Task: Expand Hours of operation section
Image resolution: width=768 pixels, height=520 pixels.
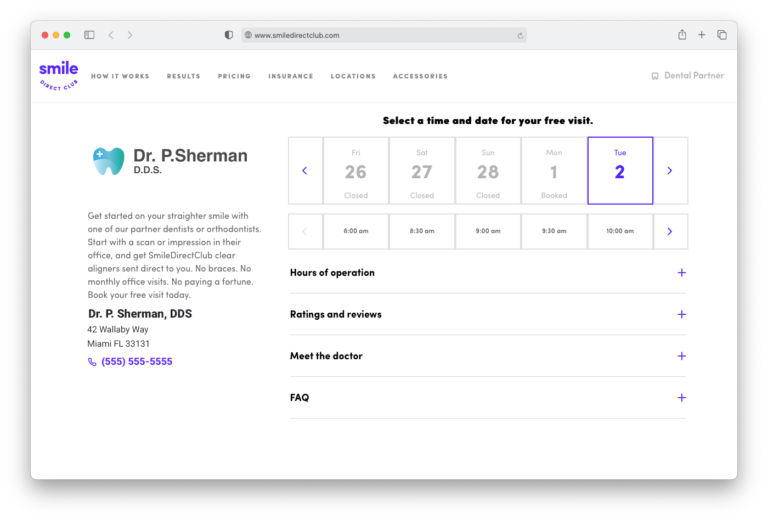Action: [x=488, y=273]
